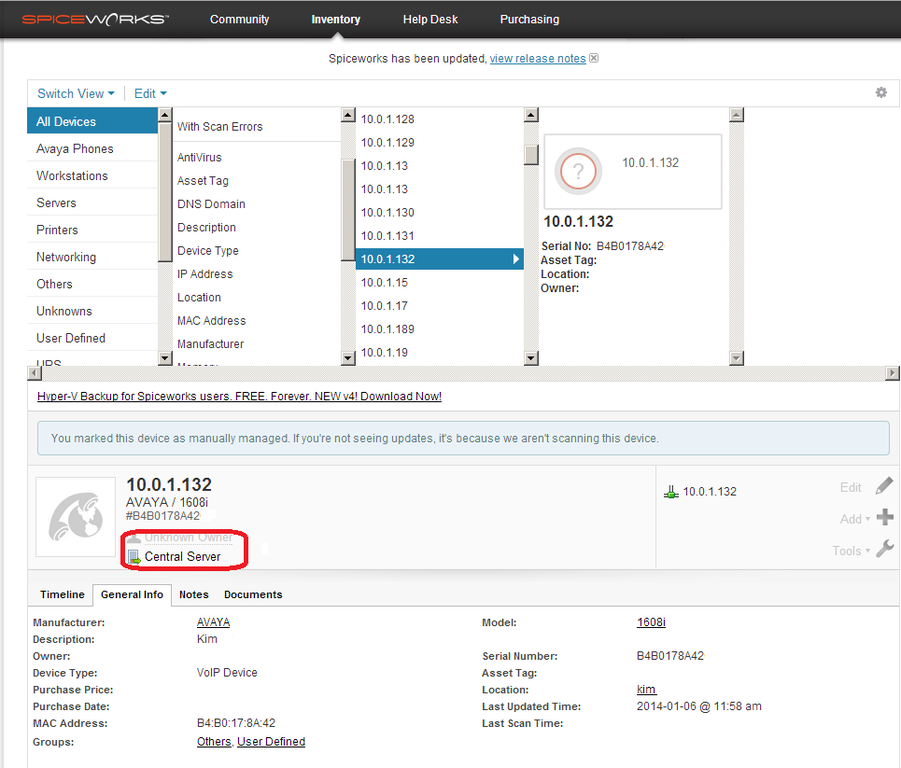Open the settings gear icon
The width and height of the screenshot is (901, 768).
point(881,92)
